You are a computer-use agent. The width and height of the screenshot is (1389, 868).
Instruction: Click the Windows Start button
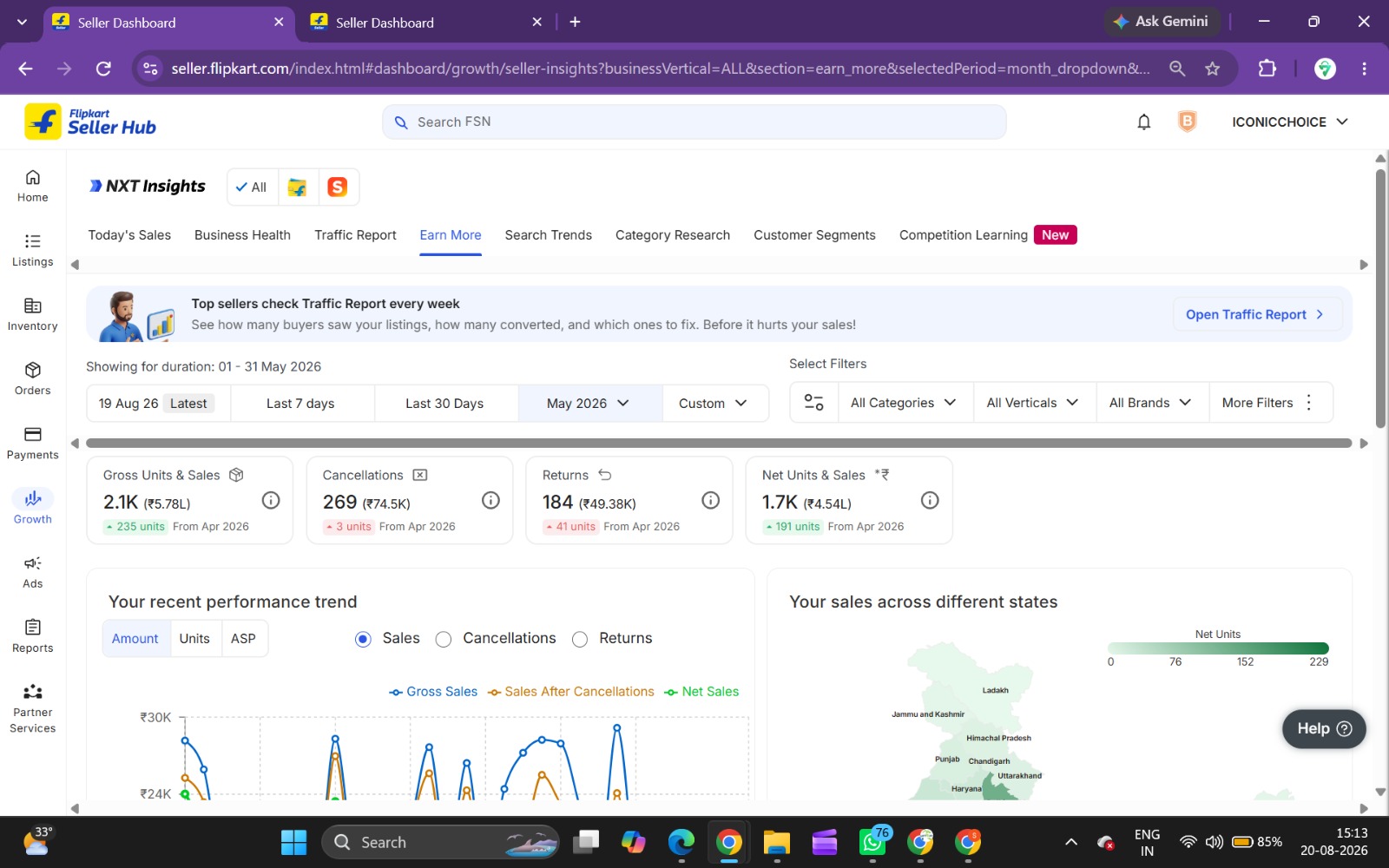(293, 842)
